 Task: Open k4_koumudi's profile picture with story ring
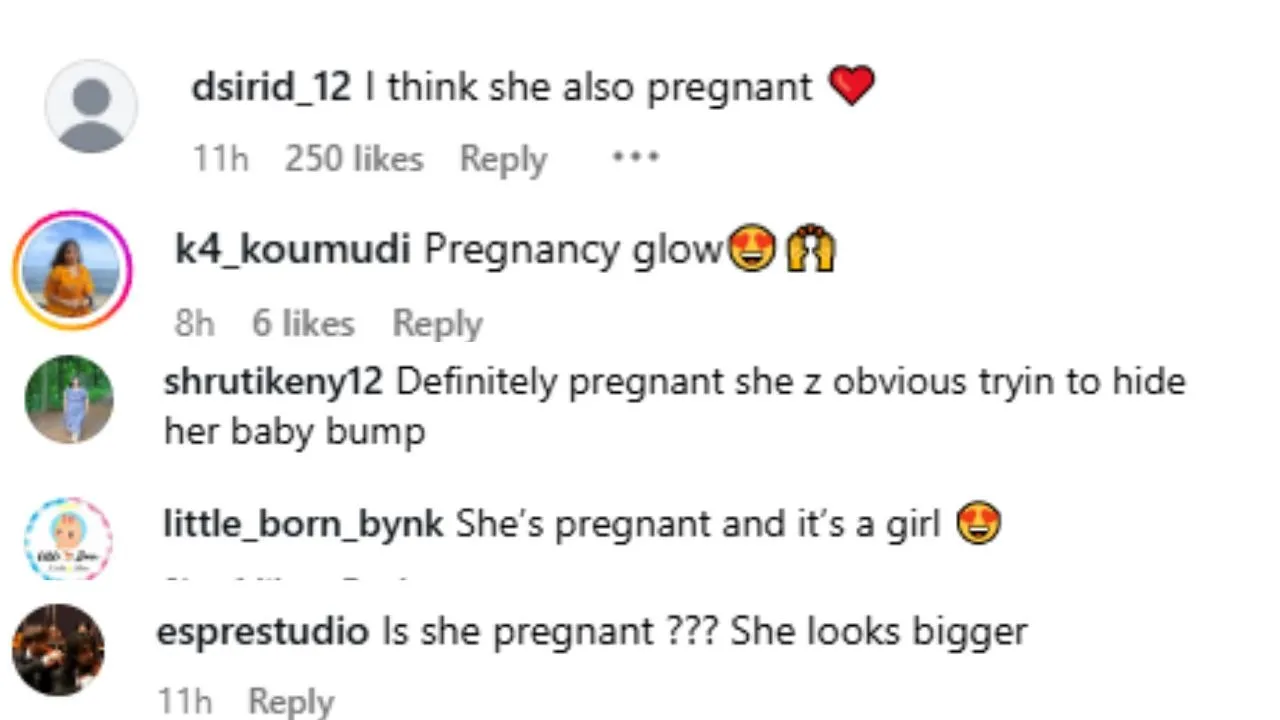72,270
